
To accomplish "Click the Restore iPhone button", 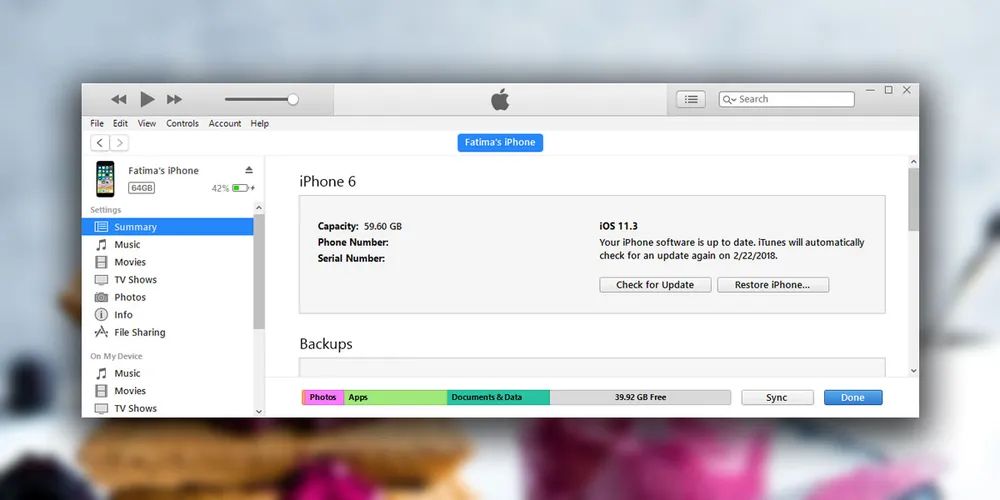I will 773,285.
